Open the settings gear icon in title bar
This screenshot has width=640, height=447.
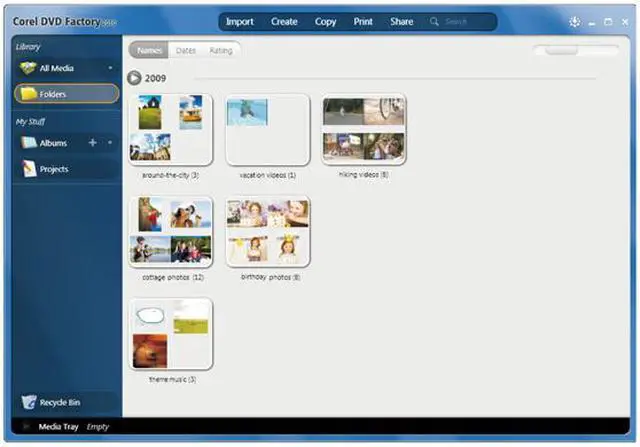575,22
